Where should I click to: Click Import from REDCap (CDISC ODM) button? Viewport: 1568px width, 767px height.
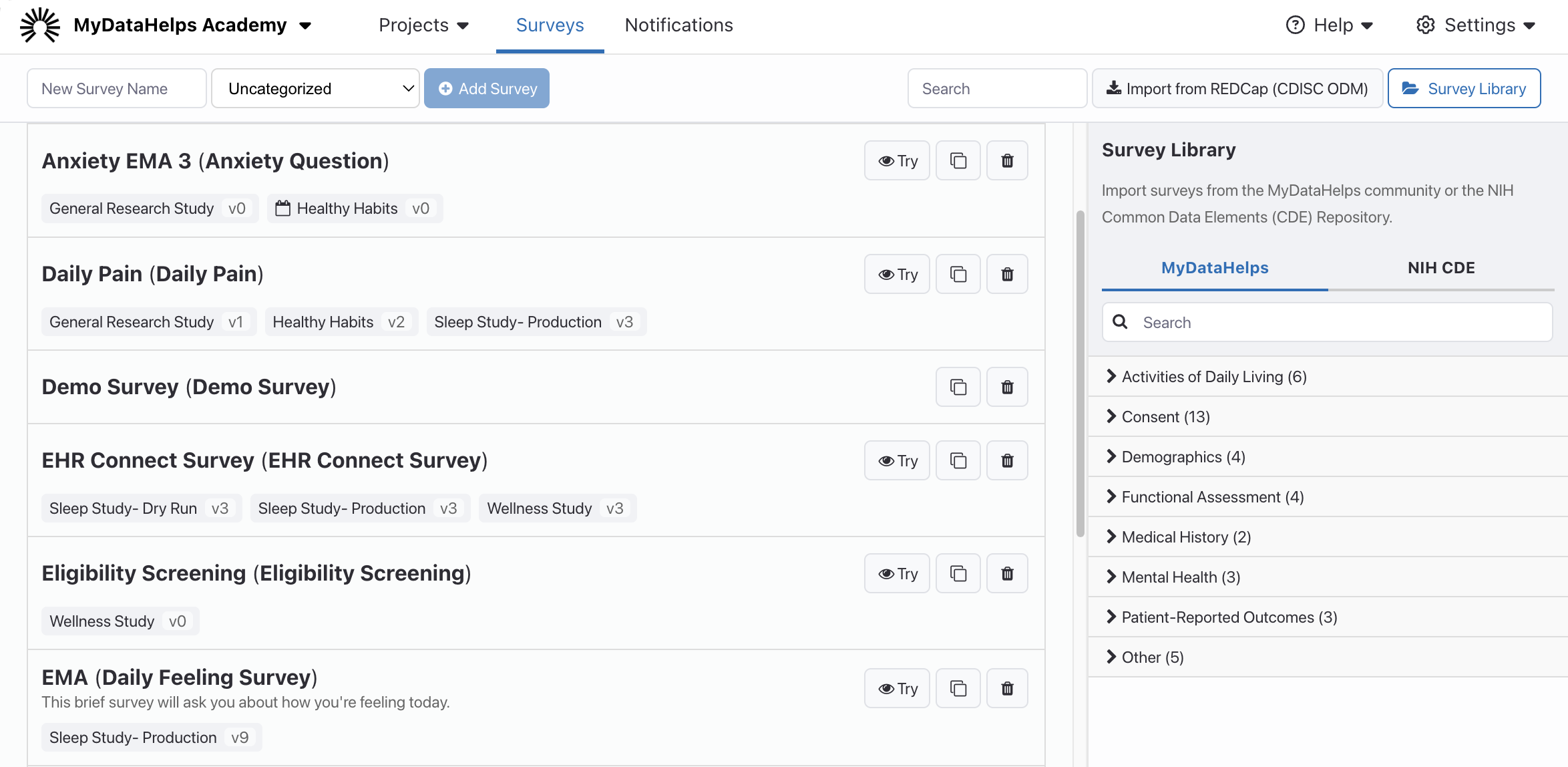[x=1237, y=88]
